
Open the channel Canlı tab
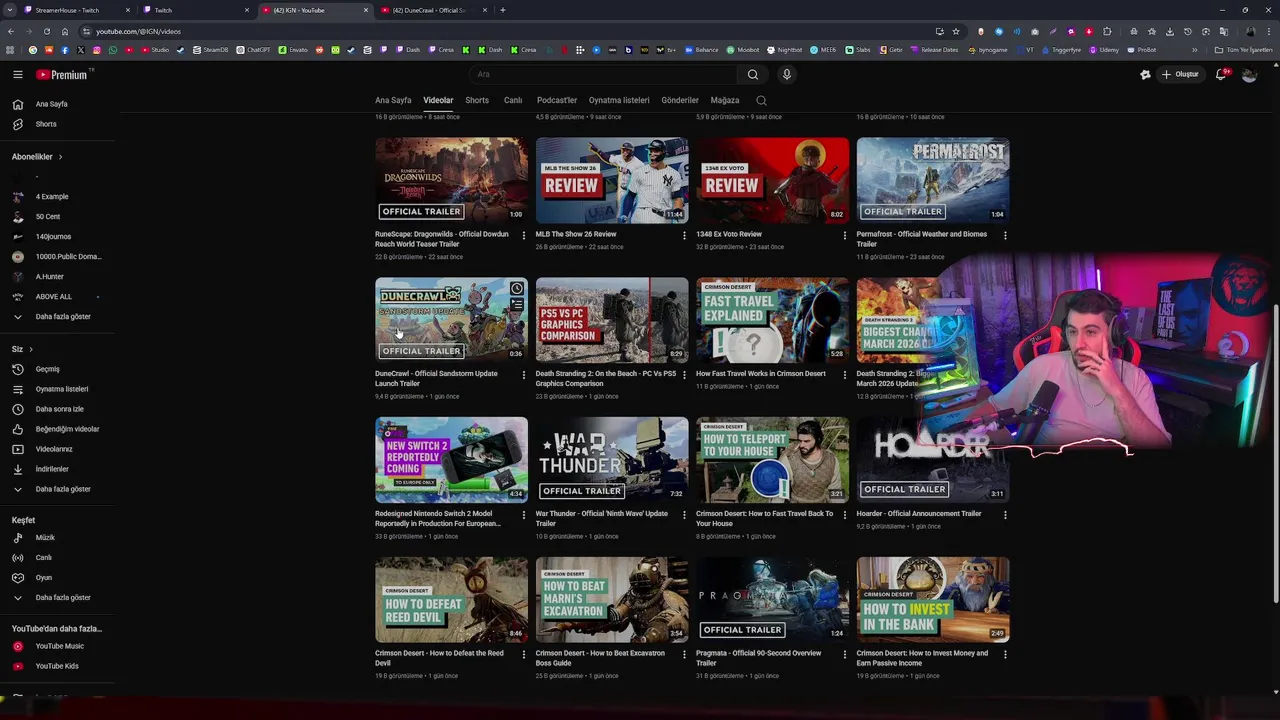pyautogui.click(x=513, y=100)
